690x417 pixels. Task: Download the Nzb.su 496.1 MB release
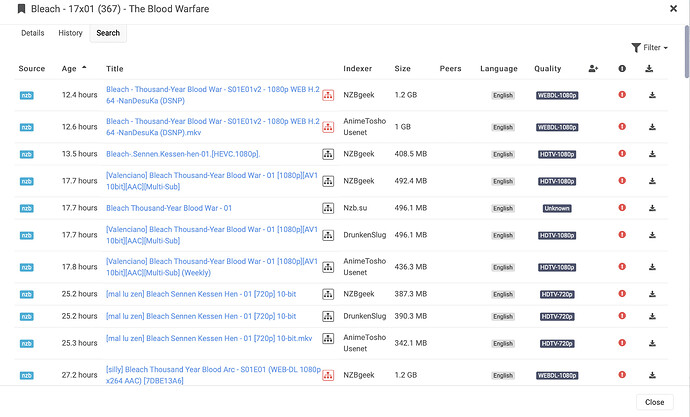coord(652,208)
